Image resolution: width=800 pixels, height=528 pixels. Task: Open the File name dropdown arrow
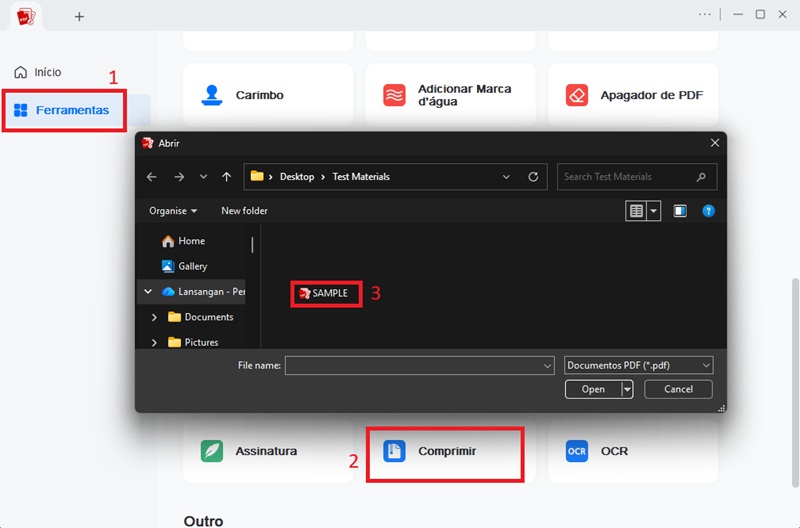pos(547,366)
